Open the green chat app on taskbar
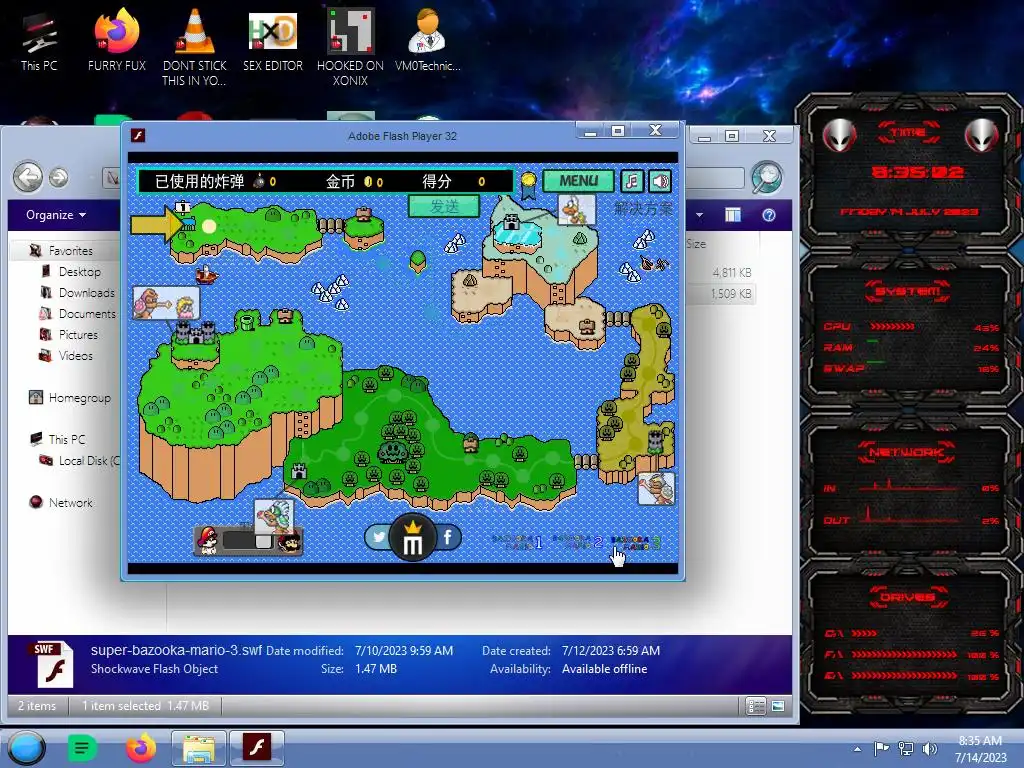 [82, 748]
